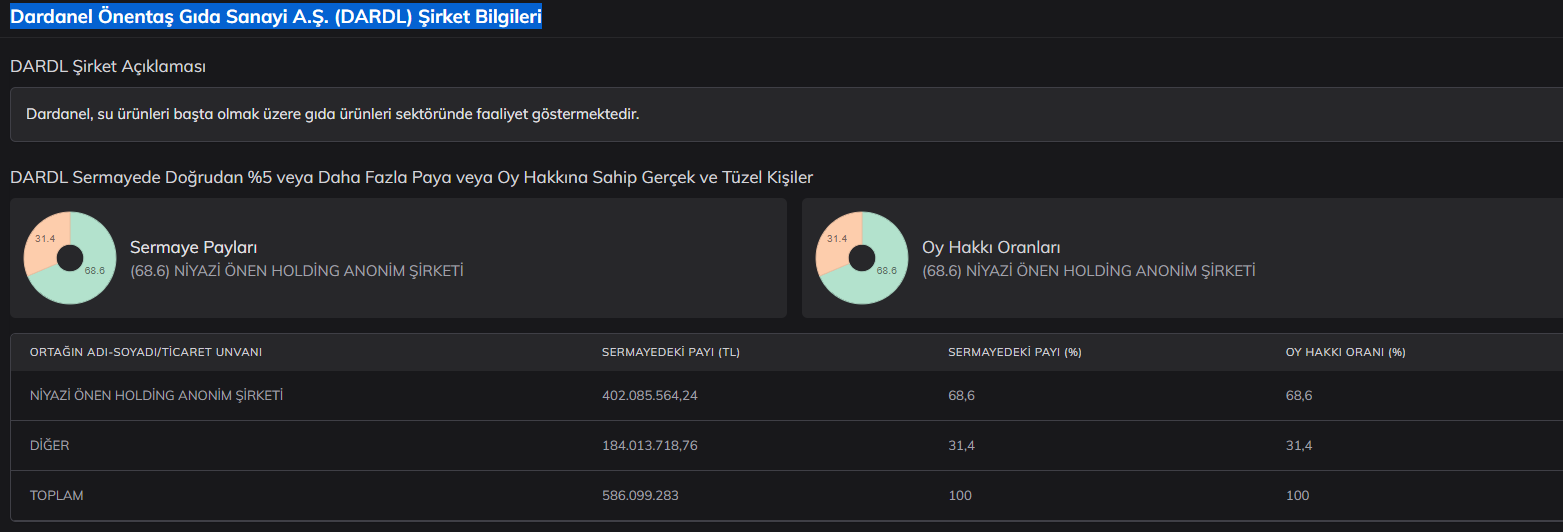
Task: Click the (68.6) NİYAZİ ÖNEN legend under Oy Hakkı Oranları
Action: (x=1089, y=271)
